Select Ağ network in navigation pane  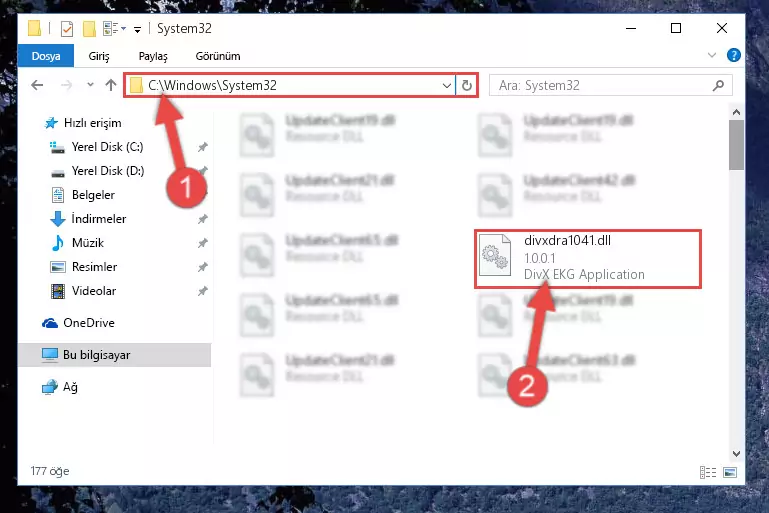(x=59, y=387)
